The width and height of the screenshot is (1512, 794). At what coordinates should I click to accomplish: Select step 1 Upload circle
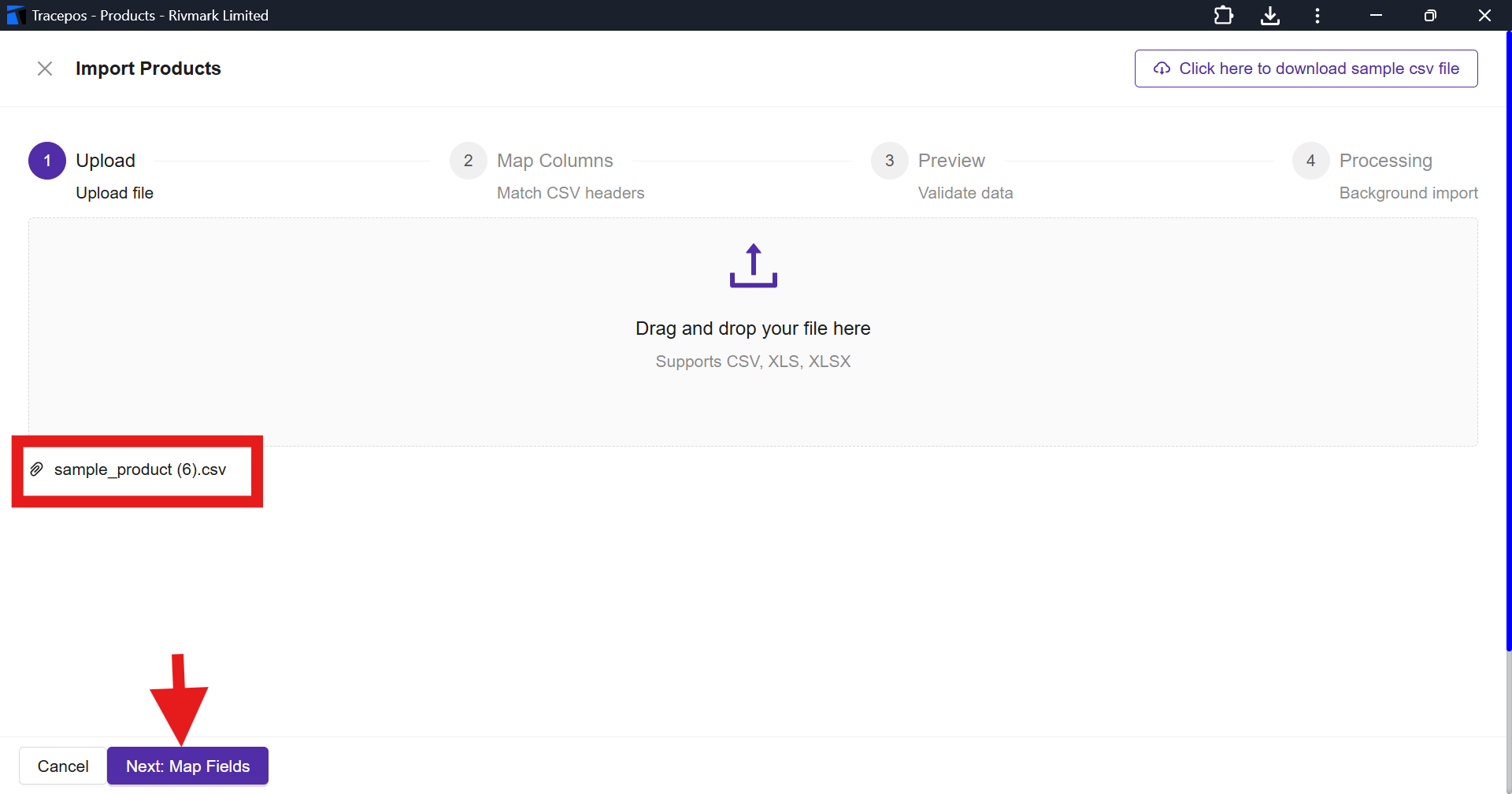point(47,161)
